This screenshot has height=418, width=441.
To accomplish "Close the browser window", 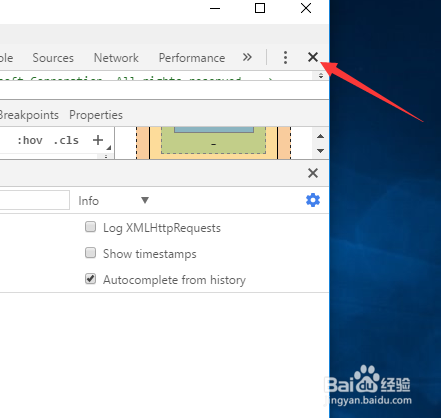I will pos(306,8).
